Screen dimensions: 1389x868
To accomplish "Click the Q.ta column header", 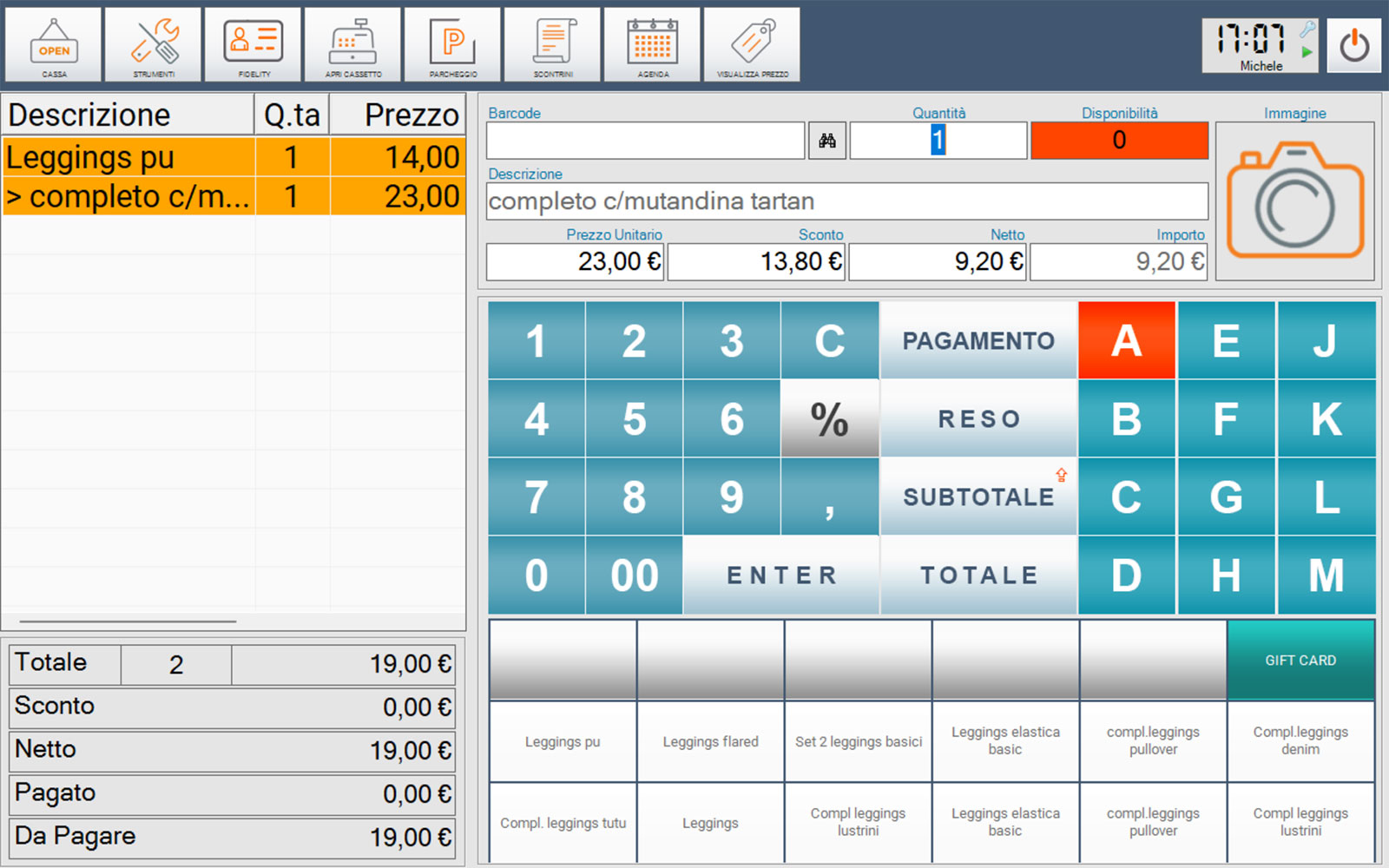I will point(292,115).
